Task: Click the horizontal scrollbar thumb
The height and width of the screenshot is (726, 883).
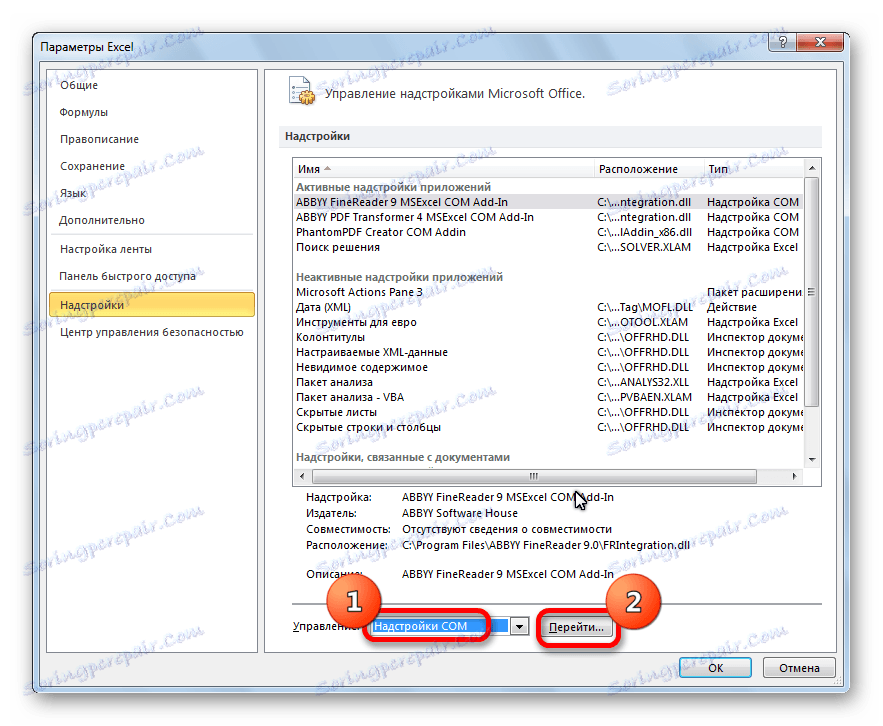Action: 534,476
